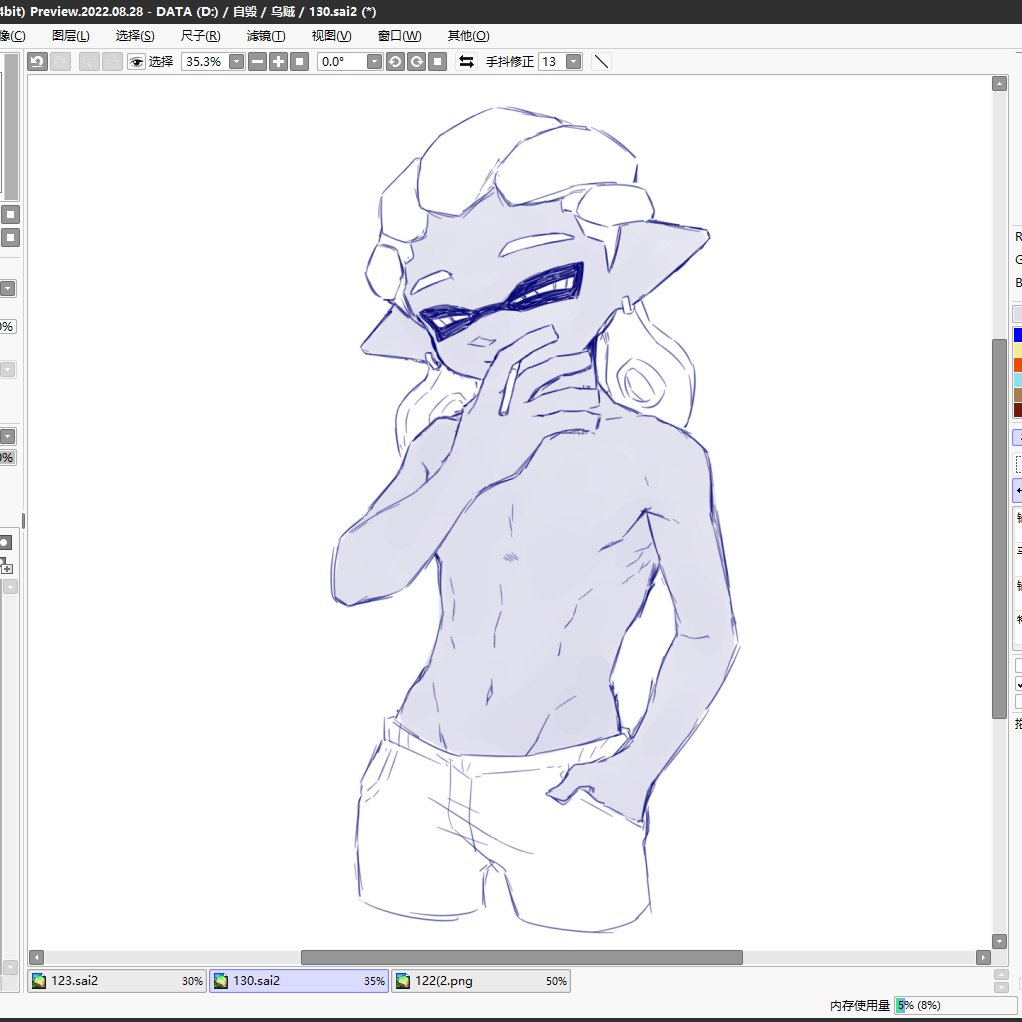Click the layer mask circle icon
The height and width of the screenshot is (1022, 1022).
click(x=5, y=542)
